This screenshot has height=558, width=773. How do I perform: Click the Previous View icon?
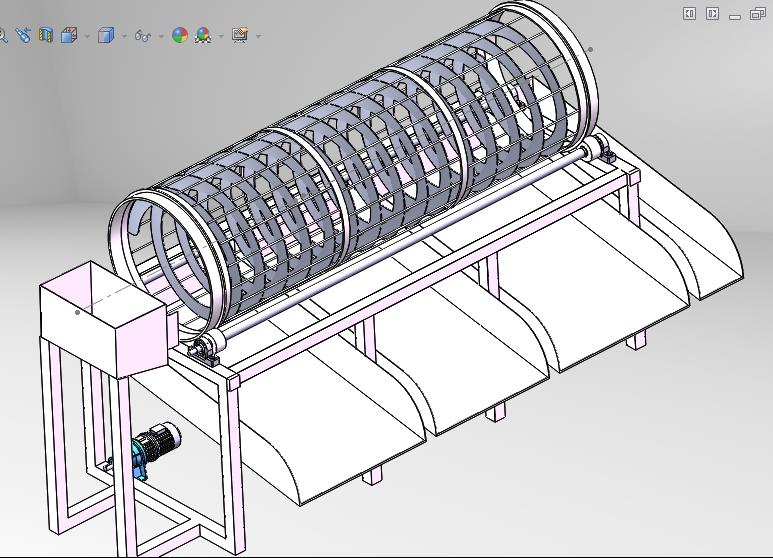coord(23,35)
